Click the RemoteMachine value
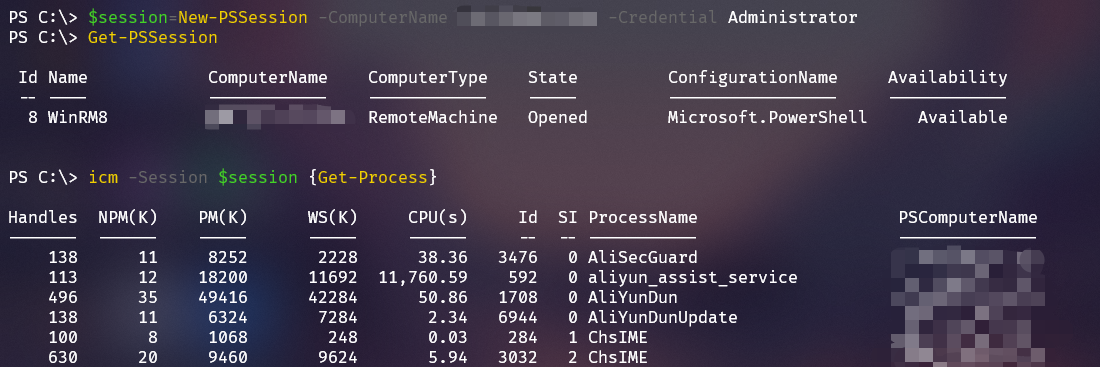1100x367 pixels. pos(433,117)
